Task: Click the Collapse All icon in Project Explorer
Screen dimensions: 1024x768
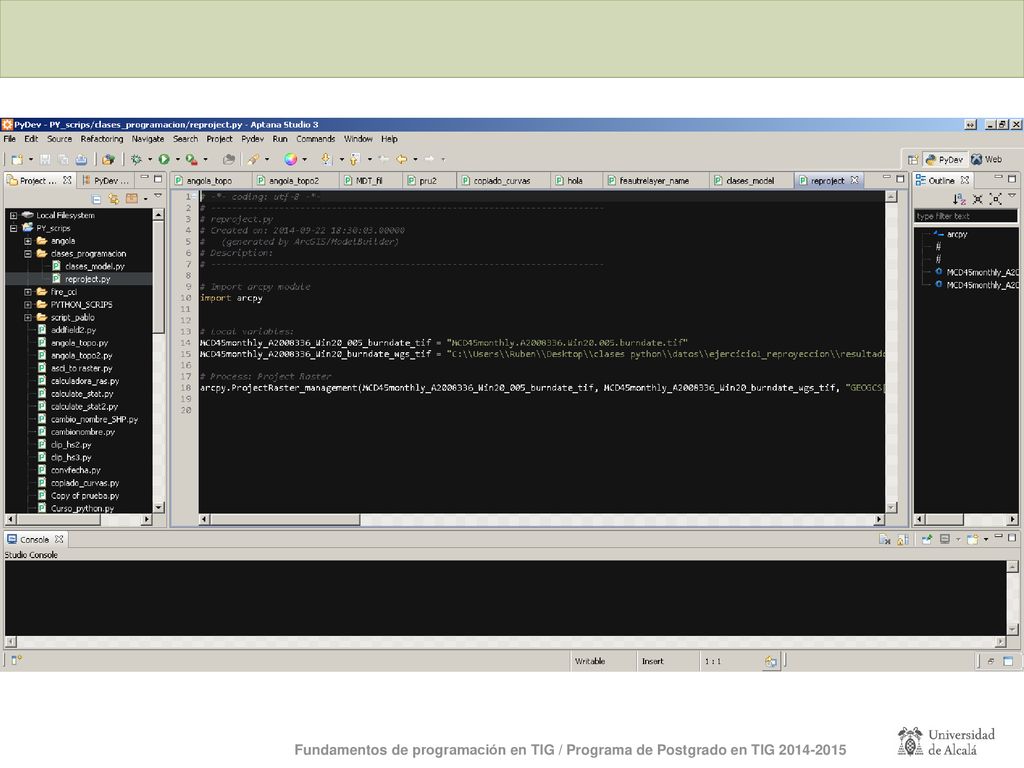Action: (97, 199)
